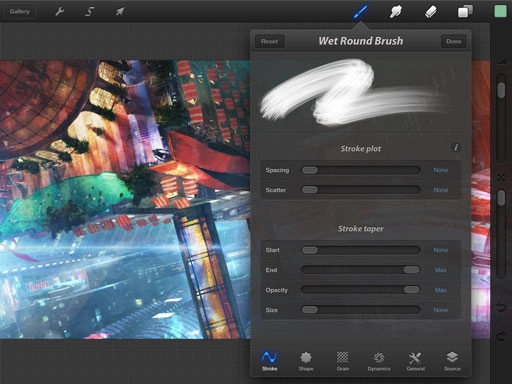The width and height of the screenshot is (512, 384).
Task: Click the 'Max' value beside End
Action: (441, 270)
